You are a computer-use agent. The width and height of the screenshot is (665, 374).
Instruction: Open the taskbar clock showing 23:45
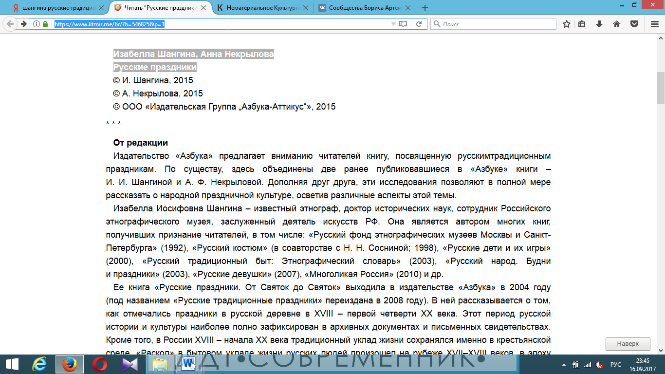tap(643, 364)
